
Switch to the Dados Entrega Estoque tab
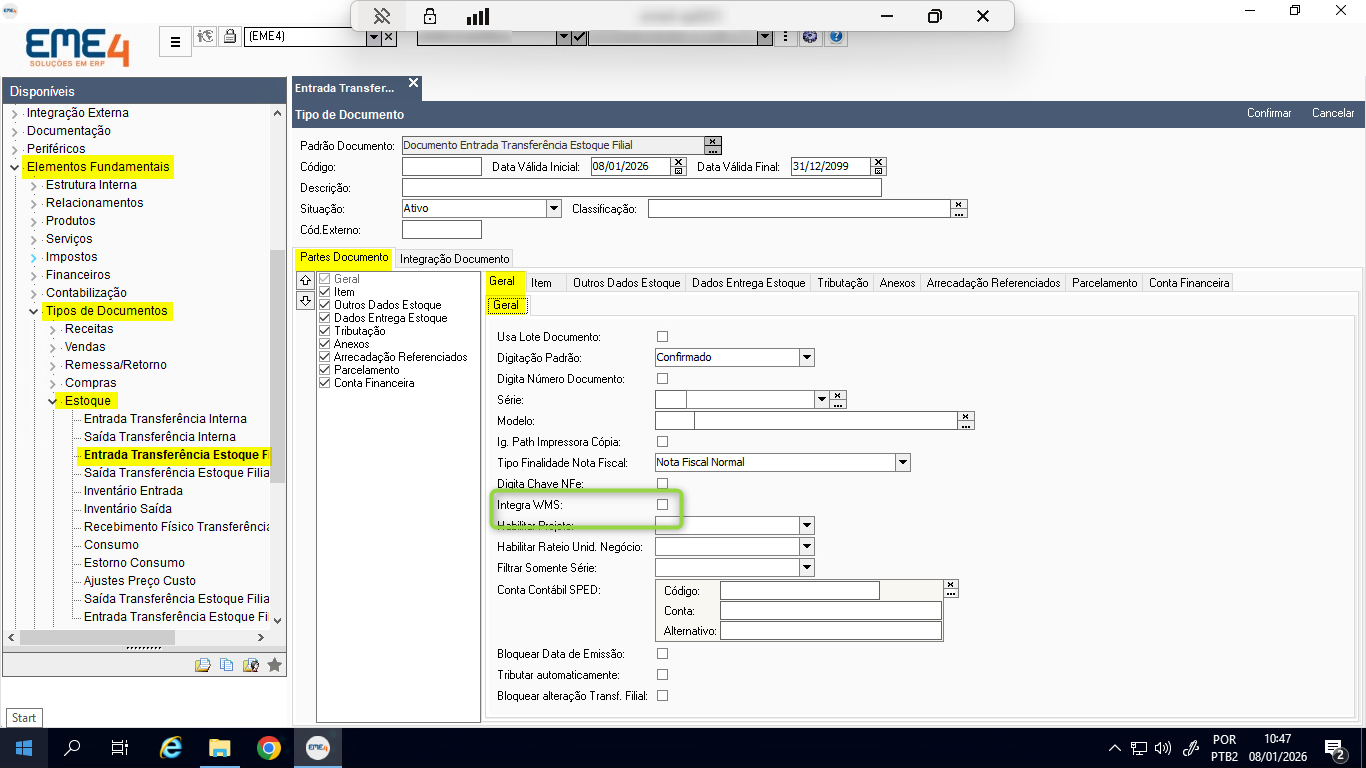pyautogui.click(x=749, y=283)
